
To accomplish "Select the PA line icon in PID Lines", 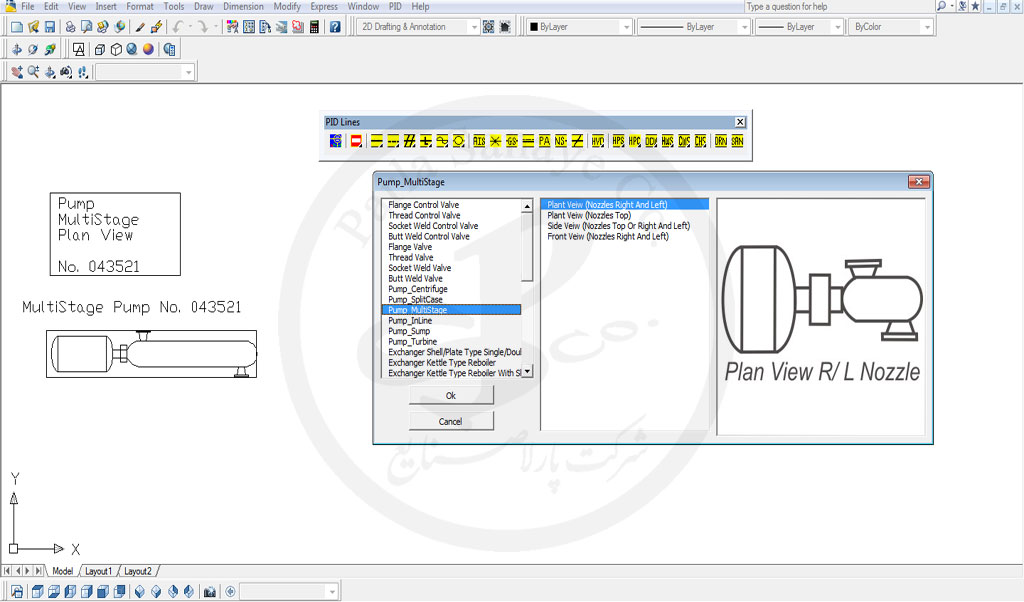I will 545,141.
